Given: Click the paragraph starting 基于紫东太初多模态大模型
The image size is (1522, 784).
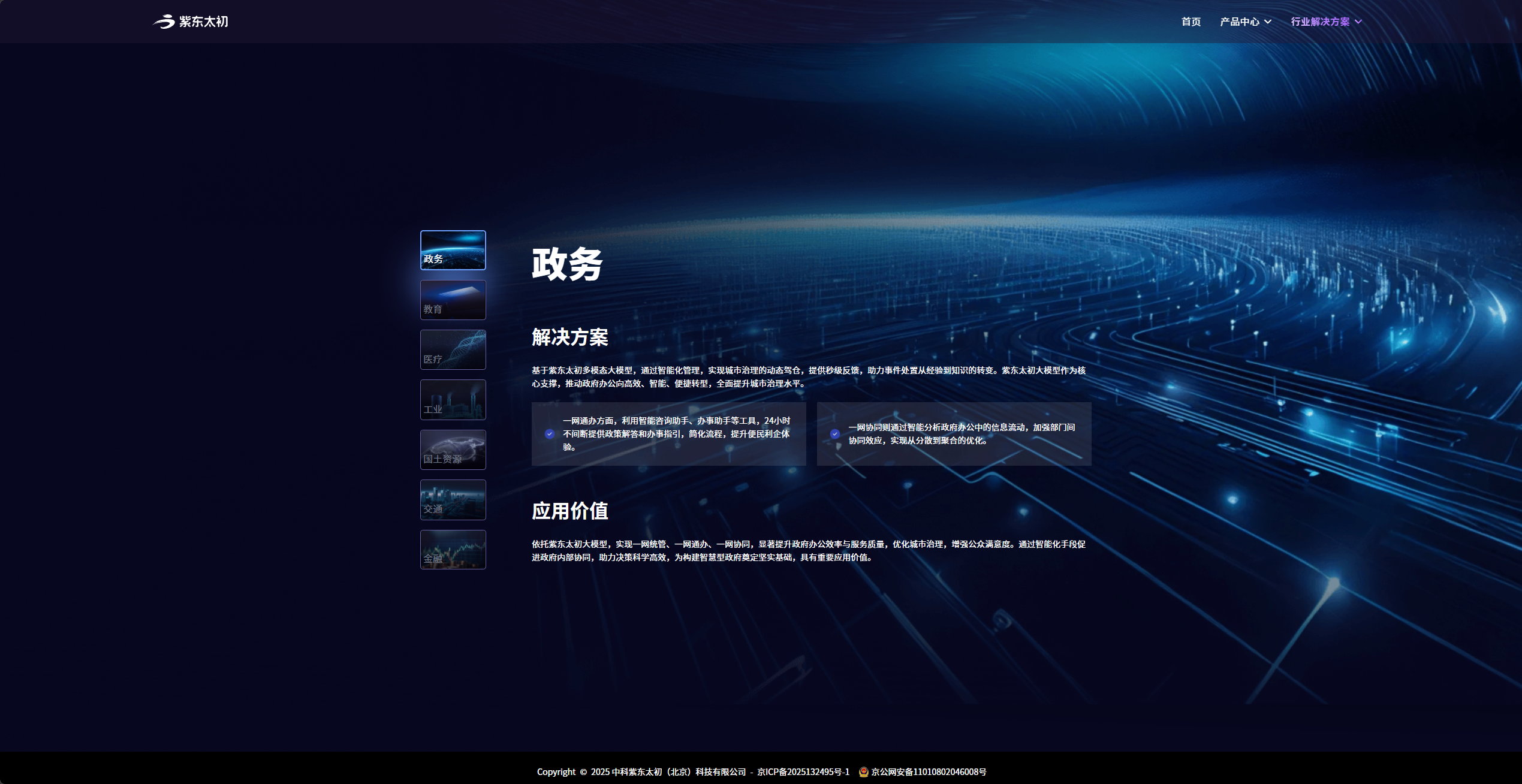Looking at the screenshot, I should [x=809, y=377].
